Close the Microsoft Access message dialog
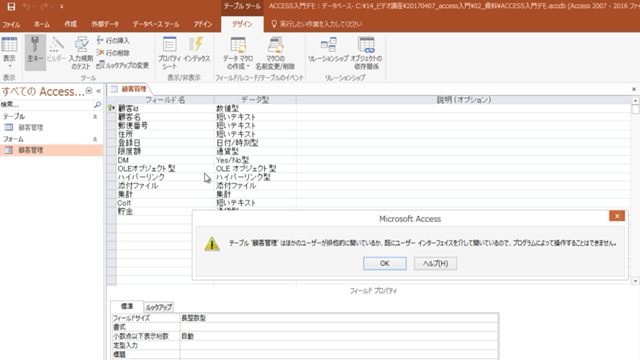This screenshot has height=360, width=640. 617,216
